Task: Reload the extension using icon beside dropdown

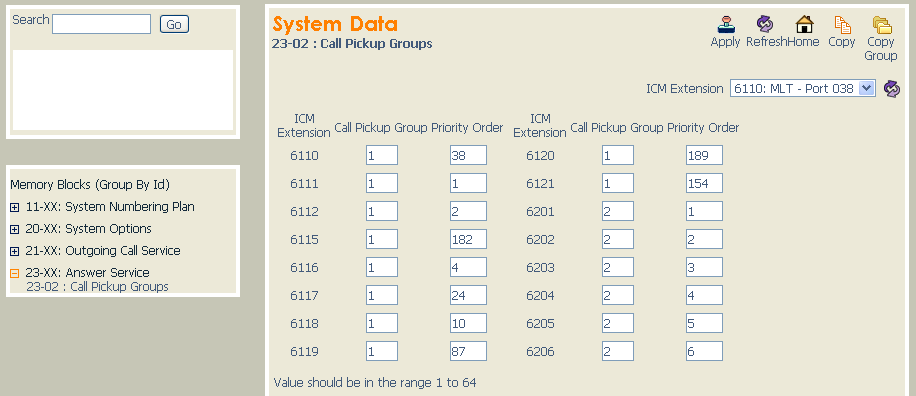Action: (891, 89)
